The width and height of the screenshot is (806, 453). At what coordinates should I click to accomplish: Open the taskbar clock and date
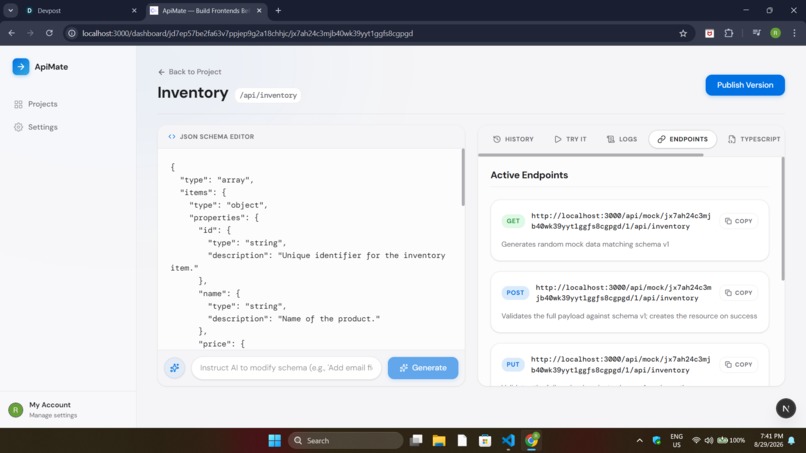click(768, 440)
